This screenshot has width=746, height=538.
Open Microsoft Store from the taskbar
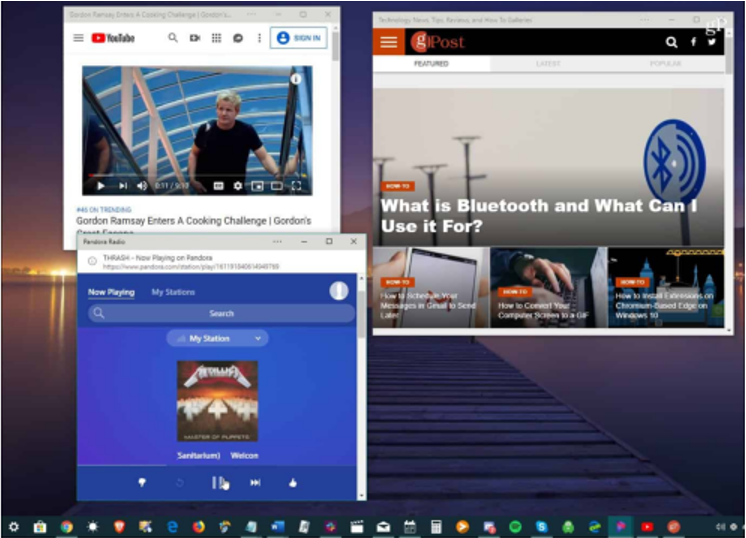tap(40, 527)
